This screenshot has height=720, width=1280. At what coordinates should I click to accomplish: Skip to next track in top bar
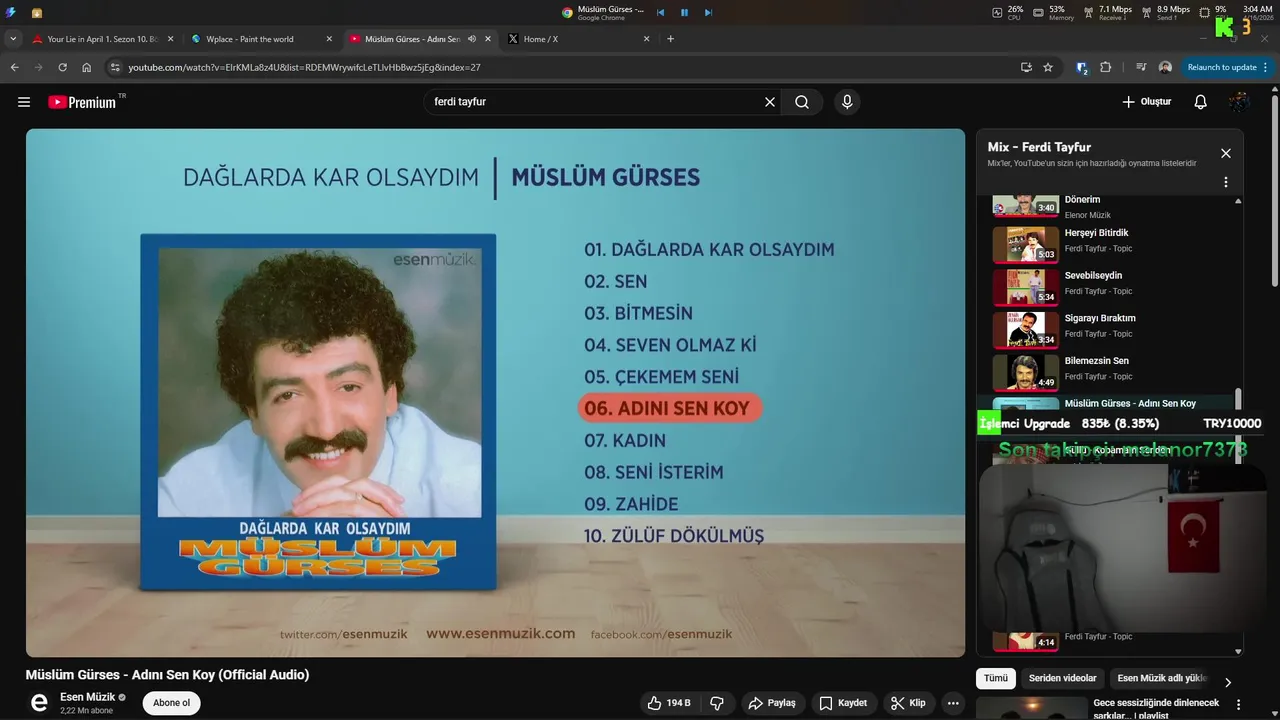coord(708,12)
